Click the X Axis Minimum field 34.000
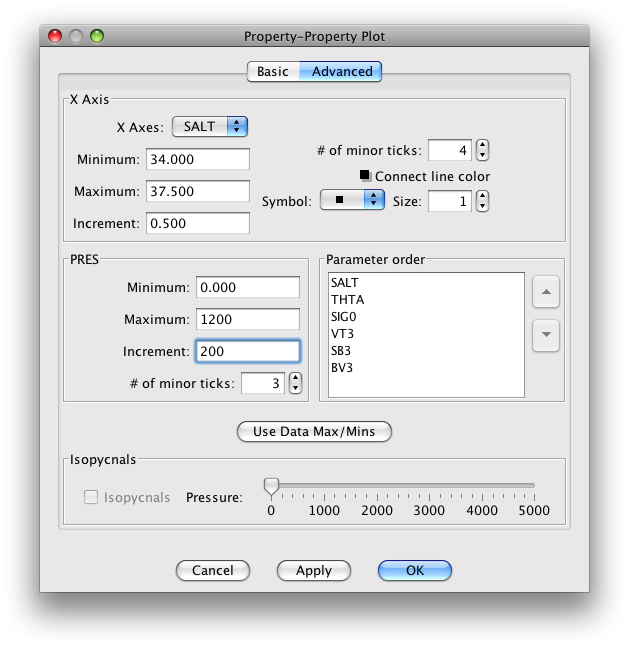 198,159
